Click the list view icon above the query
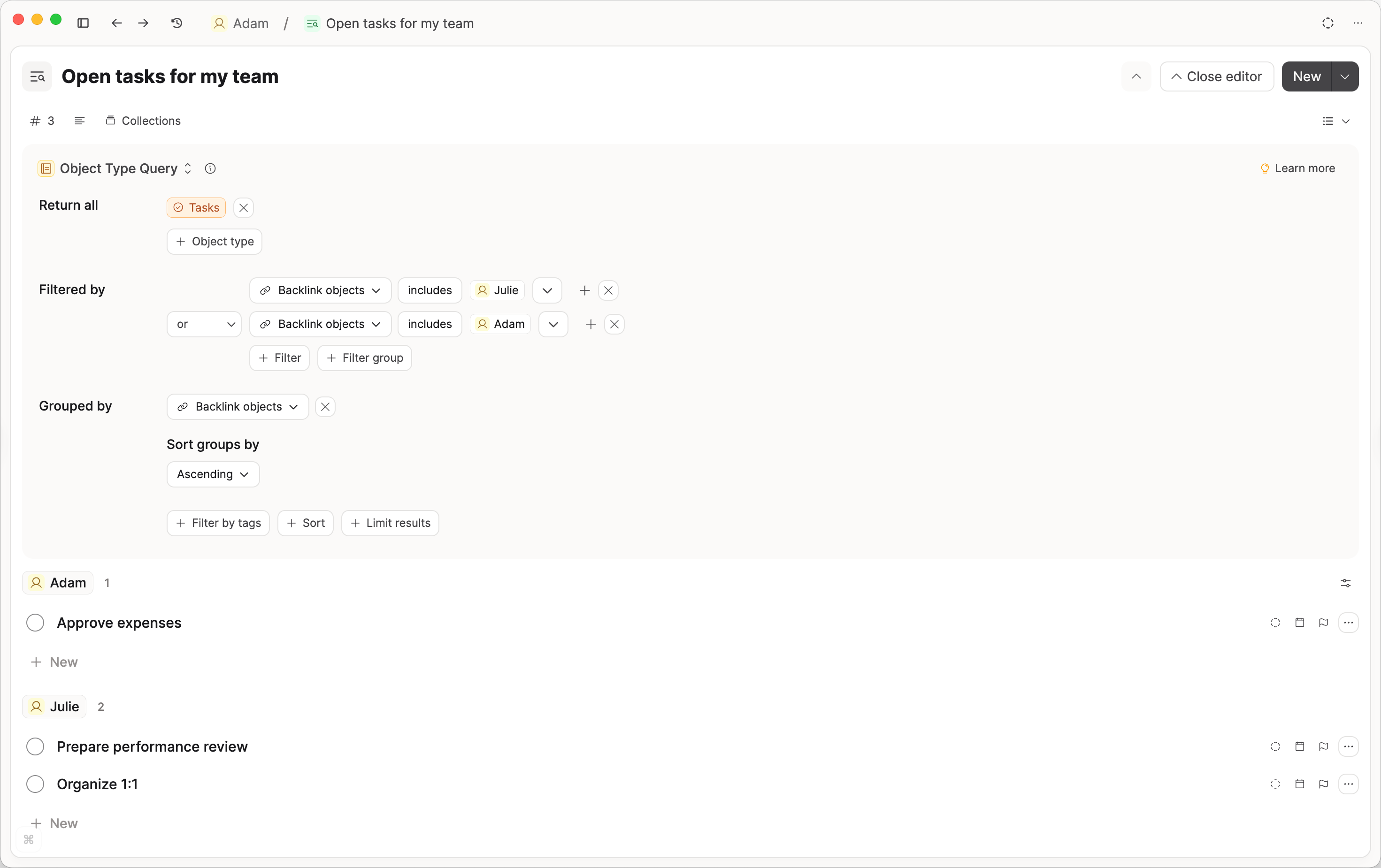 pyautogui.click(x=1327, y=121)
